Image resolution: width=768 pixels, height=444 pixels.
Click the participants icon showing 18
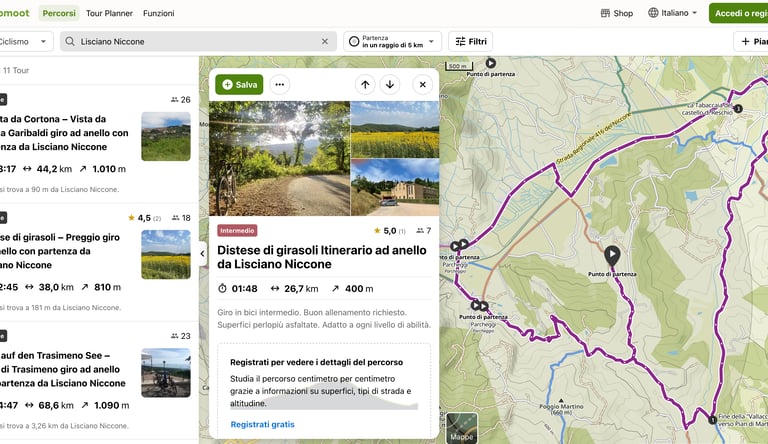(x=175, y=218)
